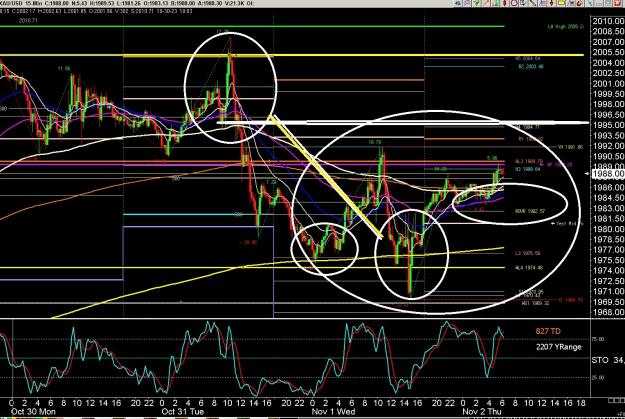Click the red circular clock icon
The height and width of the screenshot is (419, 625).
[x=515, y=3]
